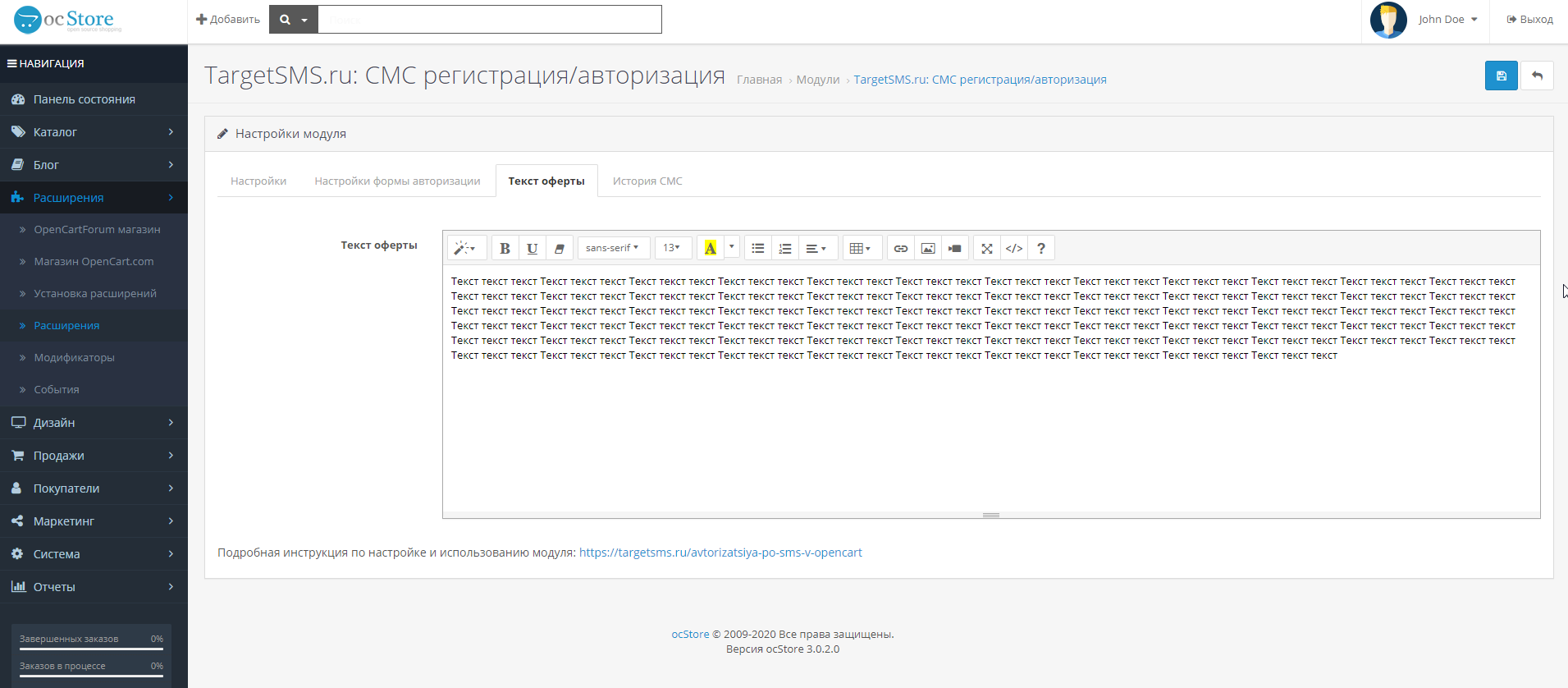Click the TargetSMS.ru breadcrumb link
Image resolution: width=1568 pixels, height=688 pixels.
(980, 80)
